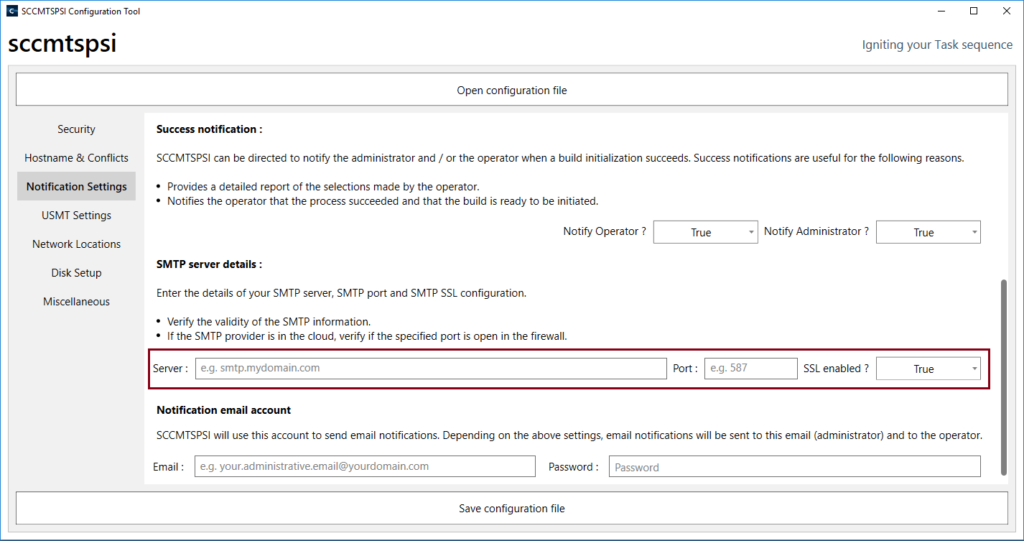
Task: Click the SCCMTSPSI app icon in title bar
Action: point(11,11)
